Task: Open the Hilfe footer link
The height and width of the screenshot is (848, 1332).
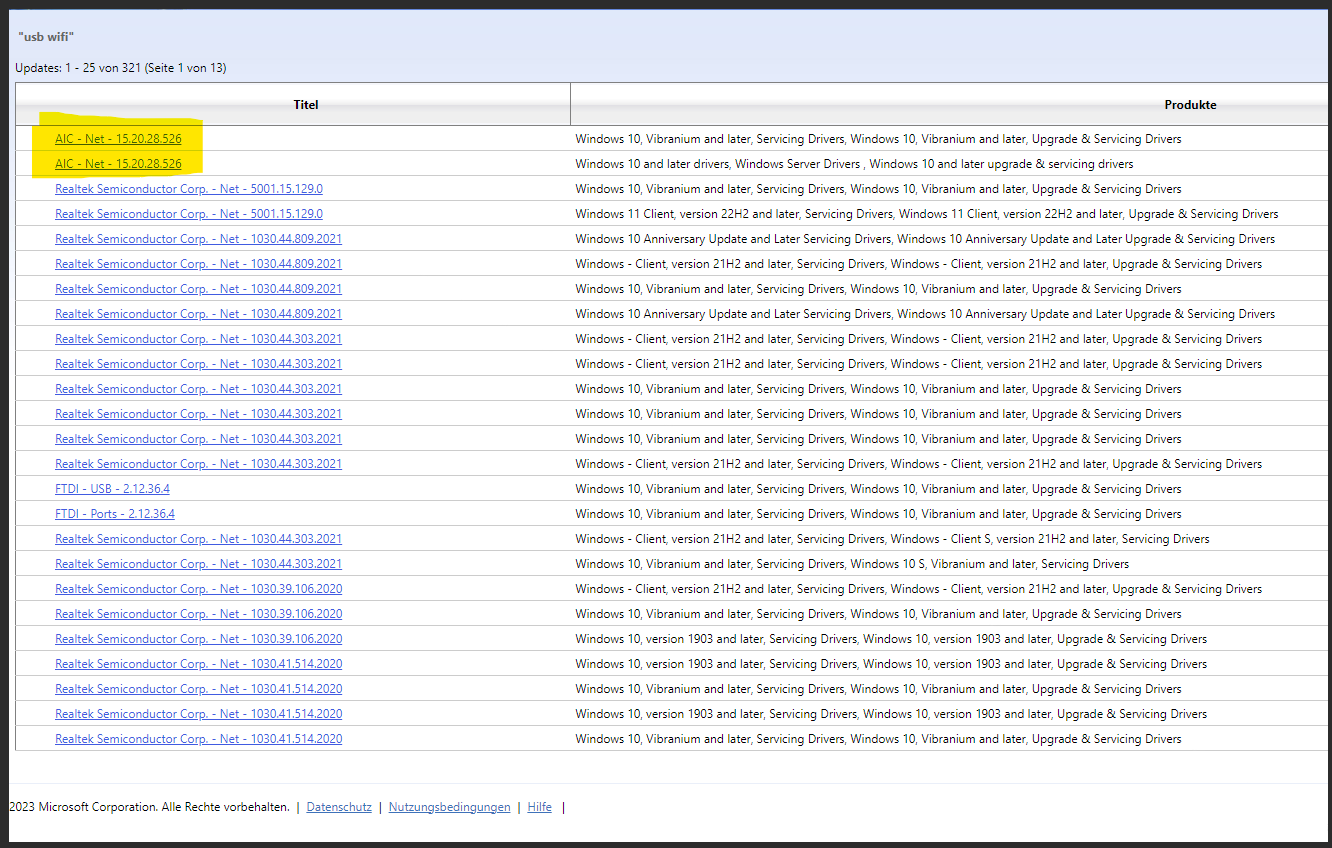Action: (x=539, y=807)
